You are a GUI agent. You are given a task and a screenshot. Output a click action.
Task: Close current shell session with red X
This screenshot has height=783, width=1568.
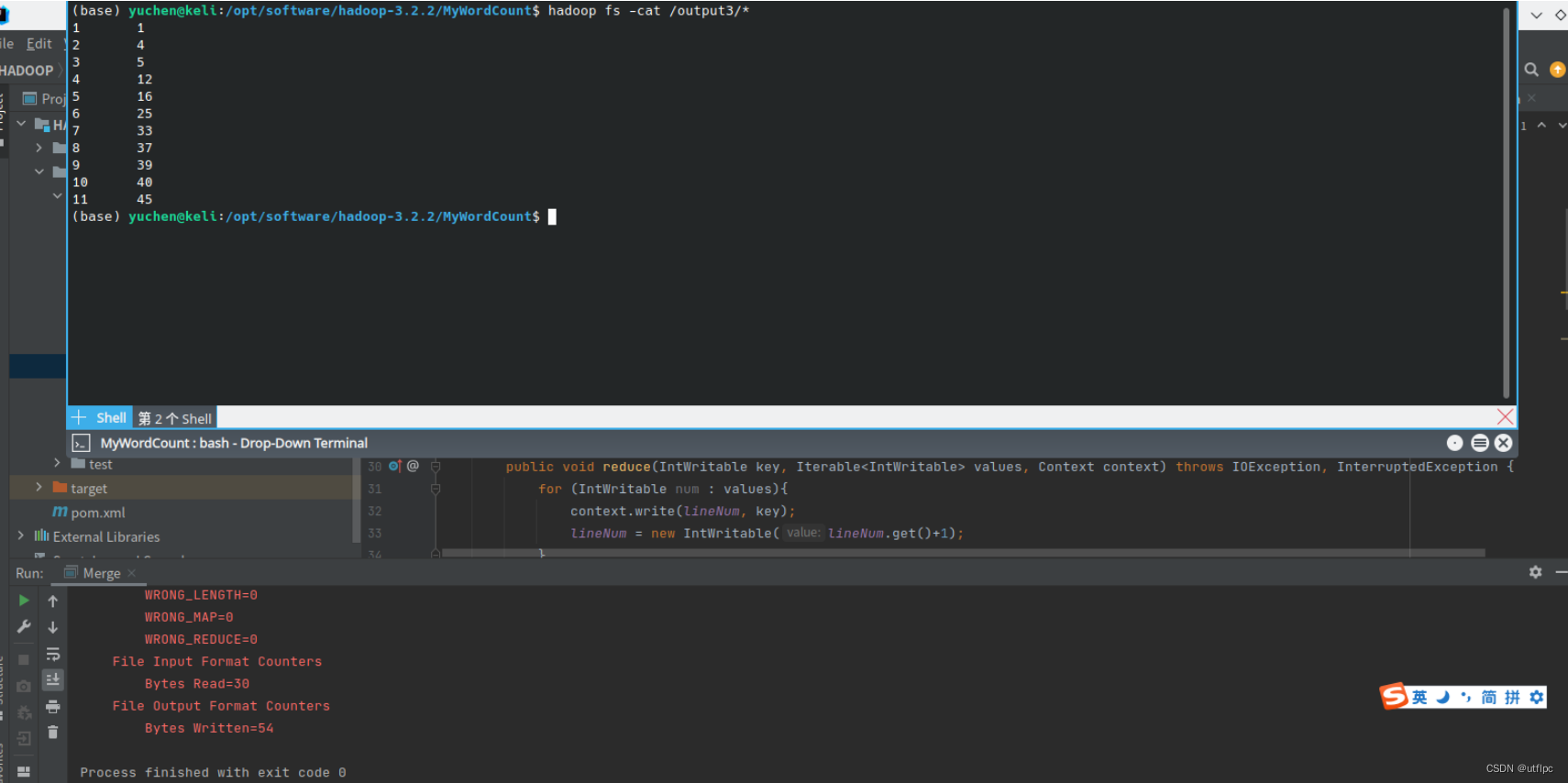coord(1505,417)
